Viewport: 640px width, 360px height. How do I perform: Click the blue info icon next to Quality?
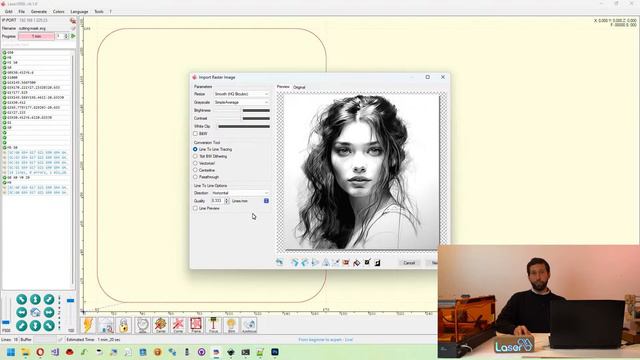pyautogui.click(x=267, y=201)
